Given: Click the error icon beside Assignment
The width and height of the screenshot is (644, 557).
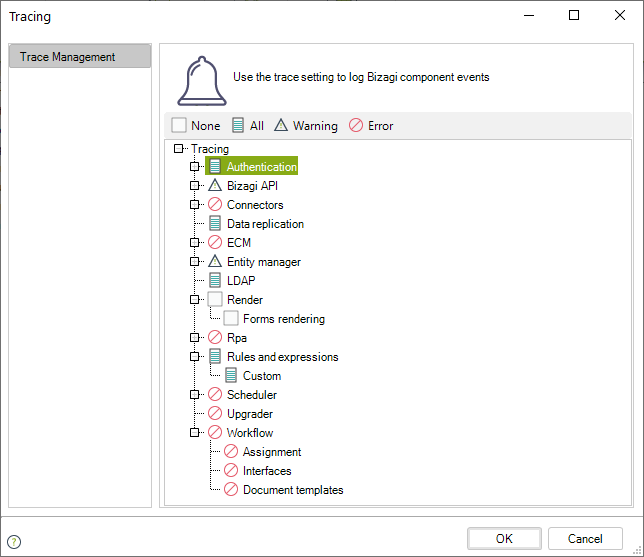Looking at the screenshot, I should coord(231,451).
